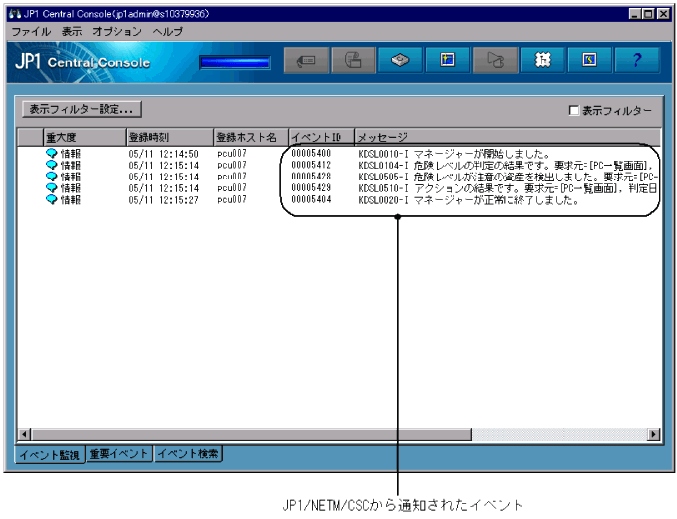Click the puzzle piece toolbar icon

pos(542,60)
